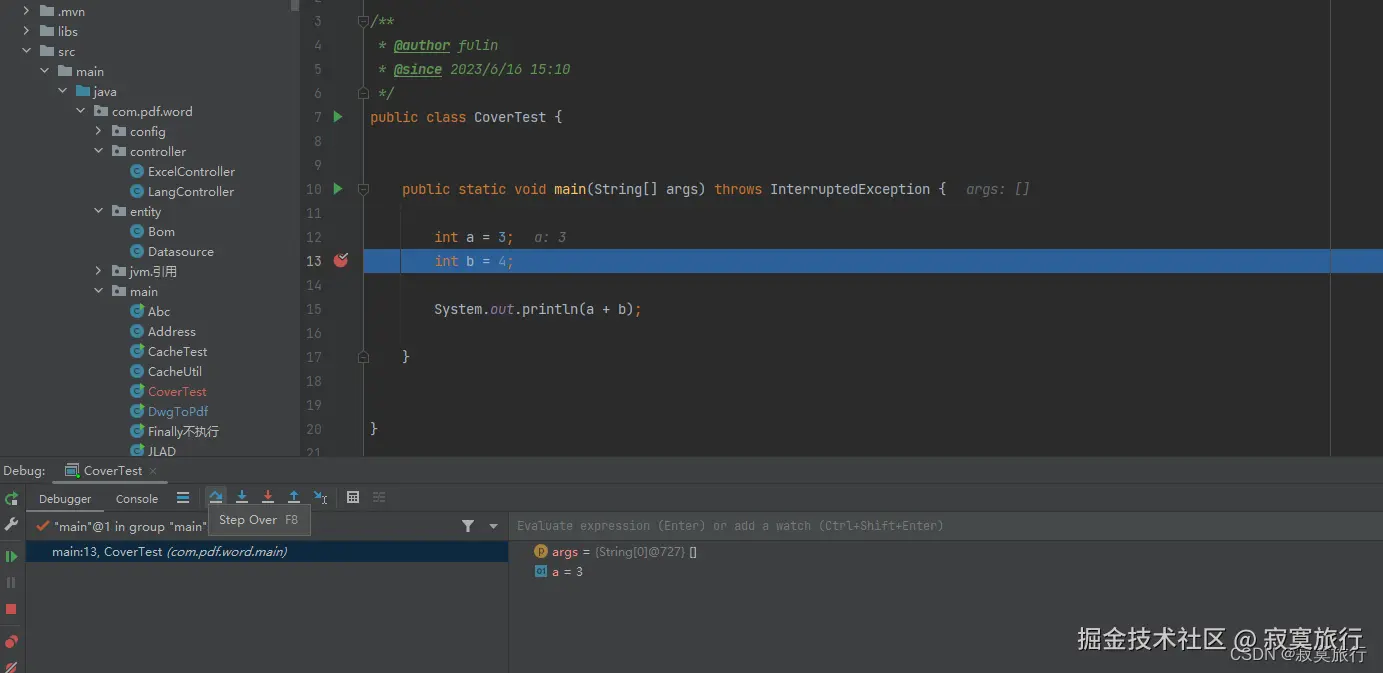Screen dimensions: 1383x673
Task: Click the Datasource class icon
Action: coord(138,252)
